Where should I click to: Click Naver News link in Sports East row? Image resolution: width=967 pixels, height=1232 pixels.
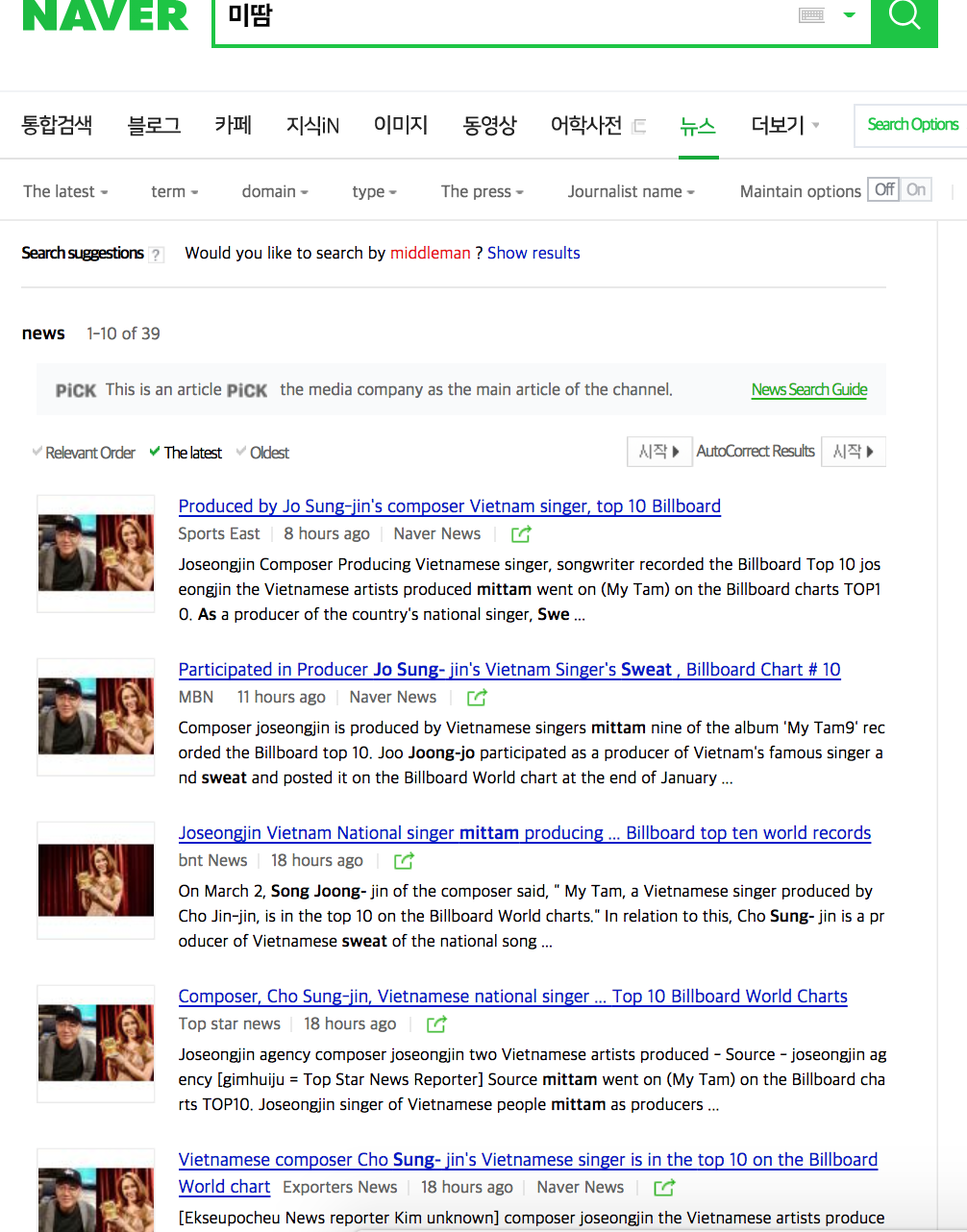click(x=437, y=533)
